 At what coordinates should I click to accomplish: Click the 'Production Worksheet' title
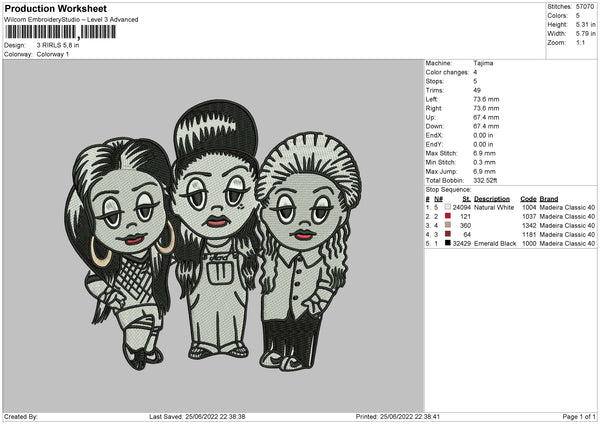55,9
